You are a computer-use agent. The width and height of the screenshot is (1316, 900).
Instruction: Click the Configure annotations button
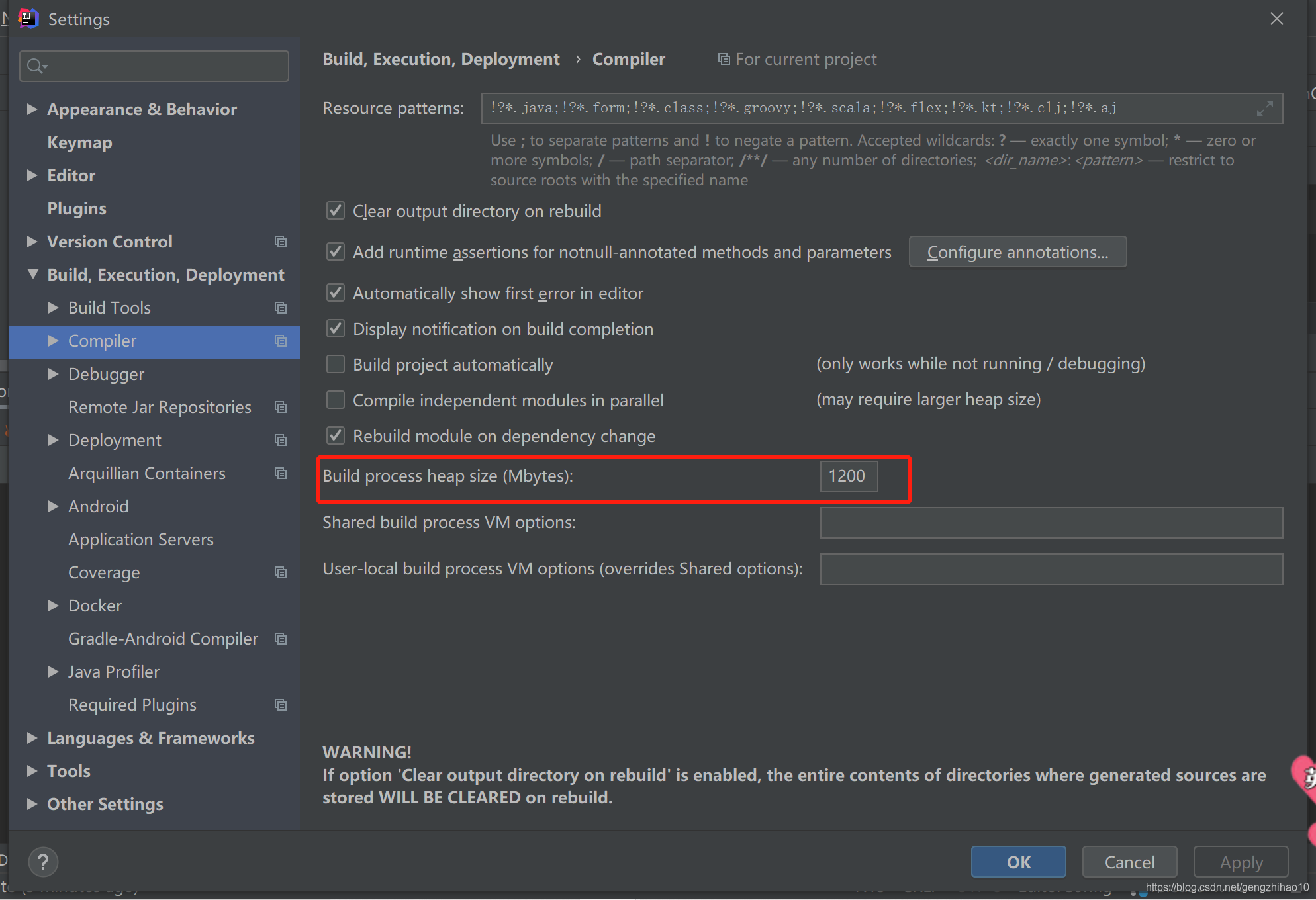point(1017,252)
